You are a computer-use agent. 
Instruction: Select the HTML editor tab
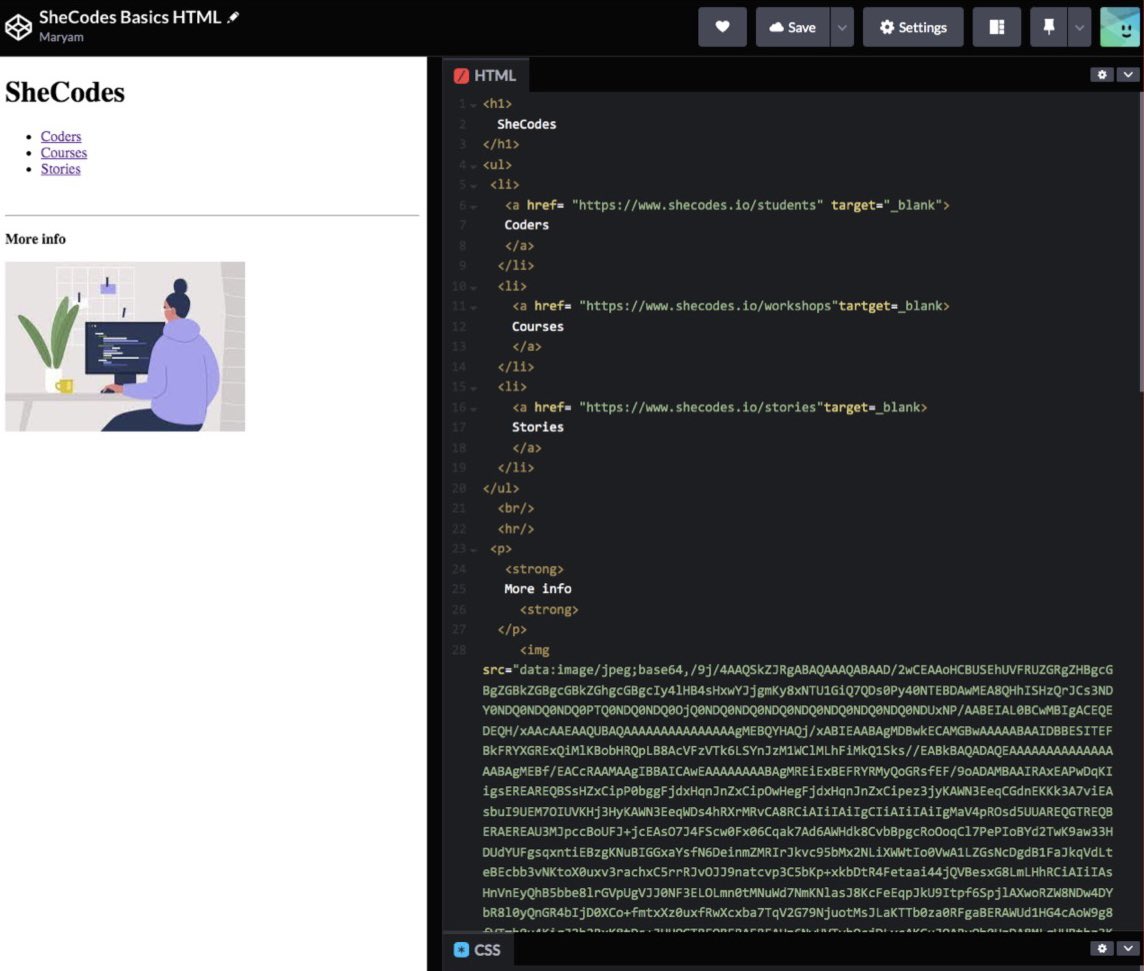tap(485, 75)
